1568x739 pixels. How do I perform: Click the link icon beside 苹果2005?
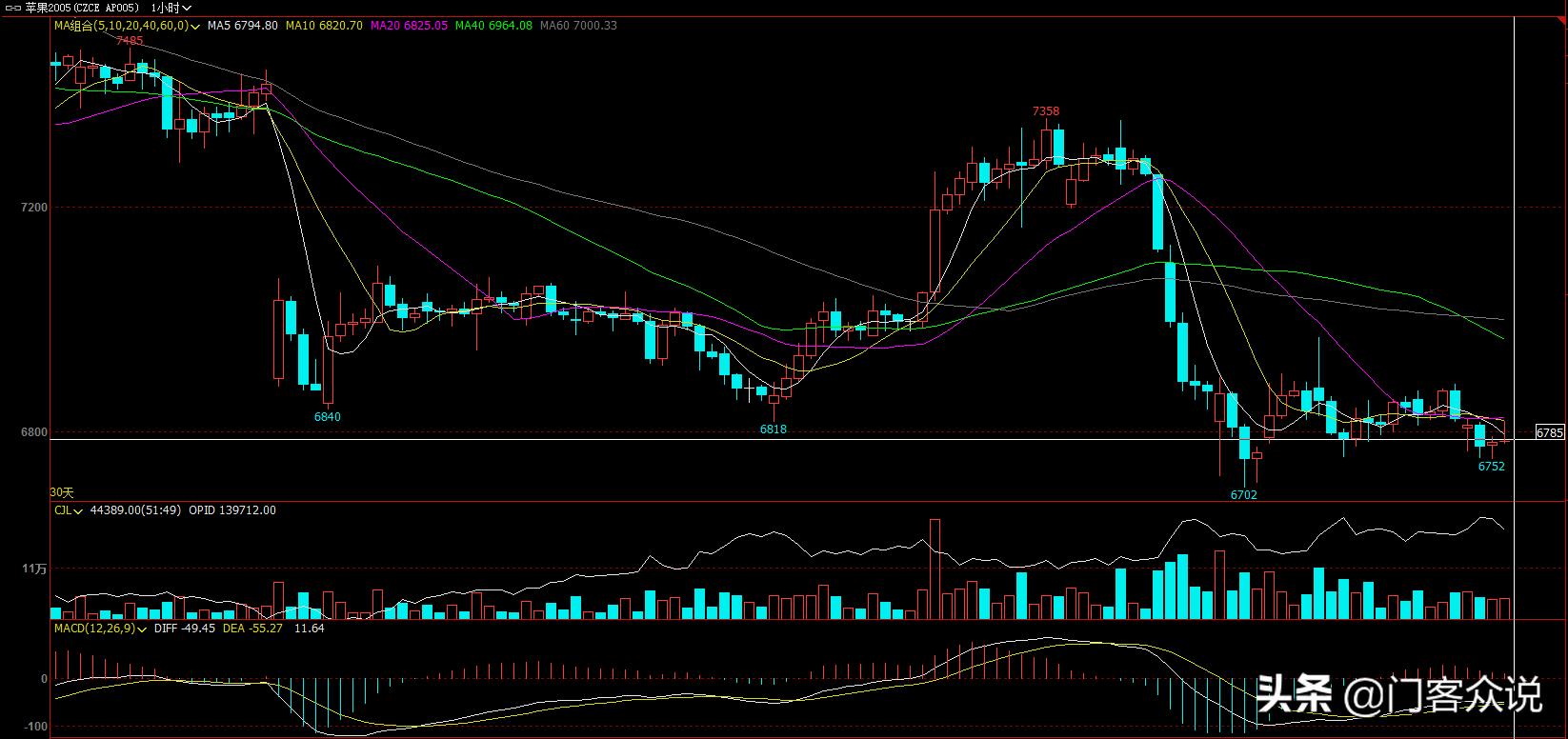(12, 8)
